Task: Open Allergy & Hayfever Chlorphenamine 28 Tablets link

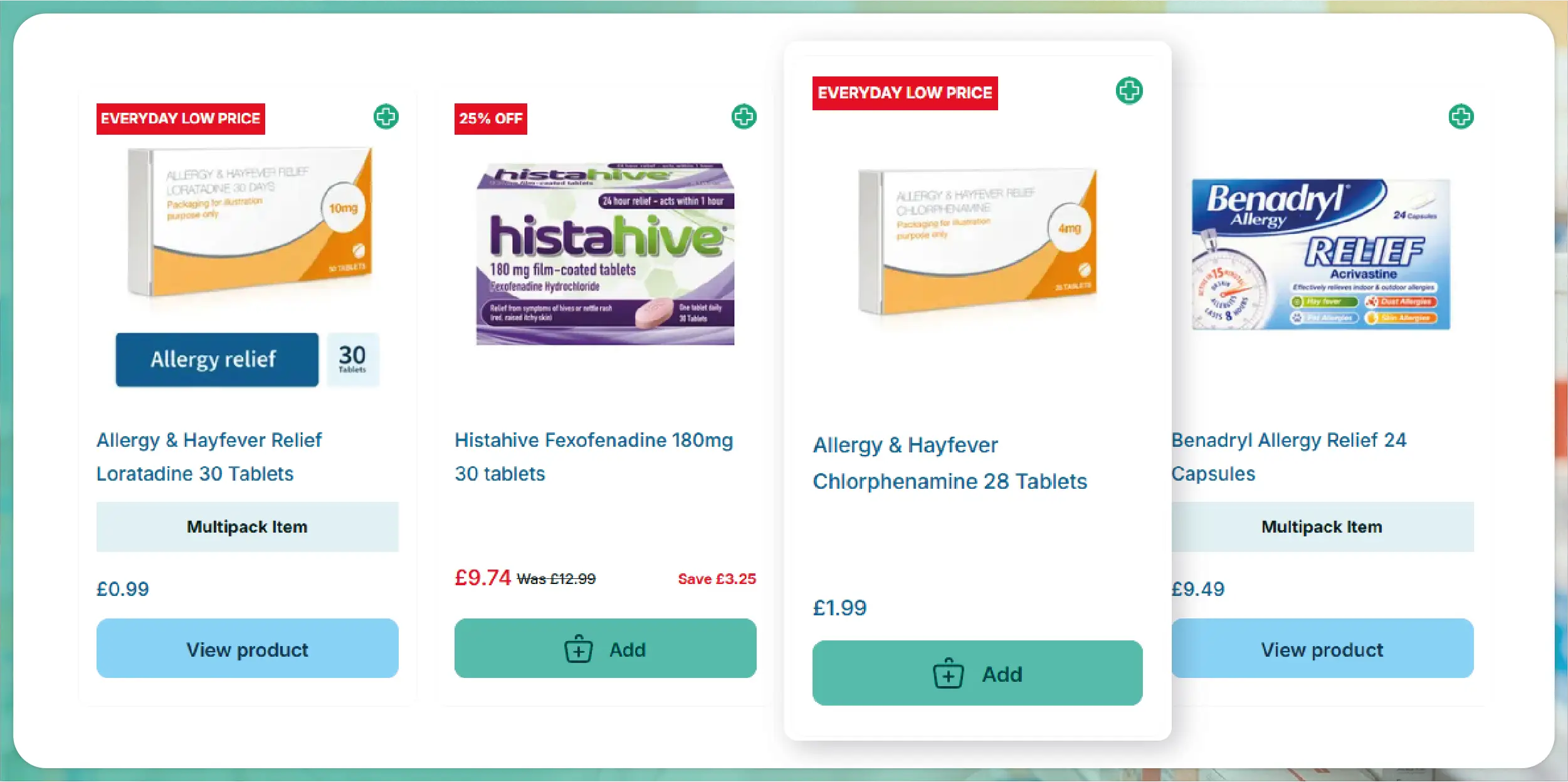Action: click(949, 463)
